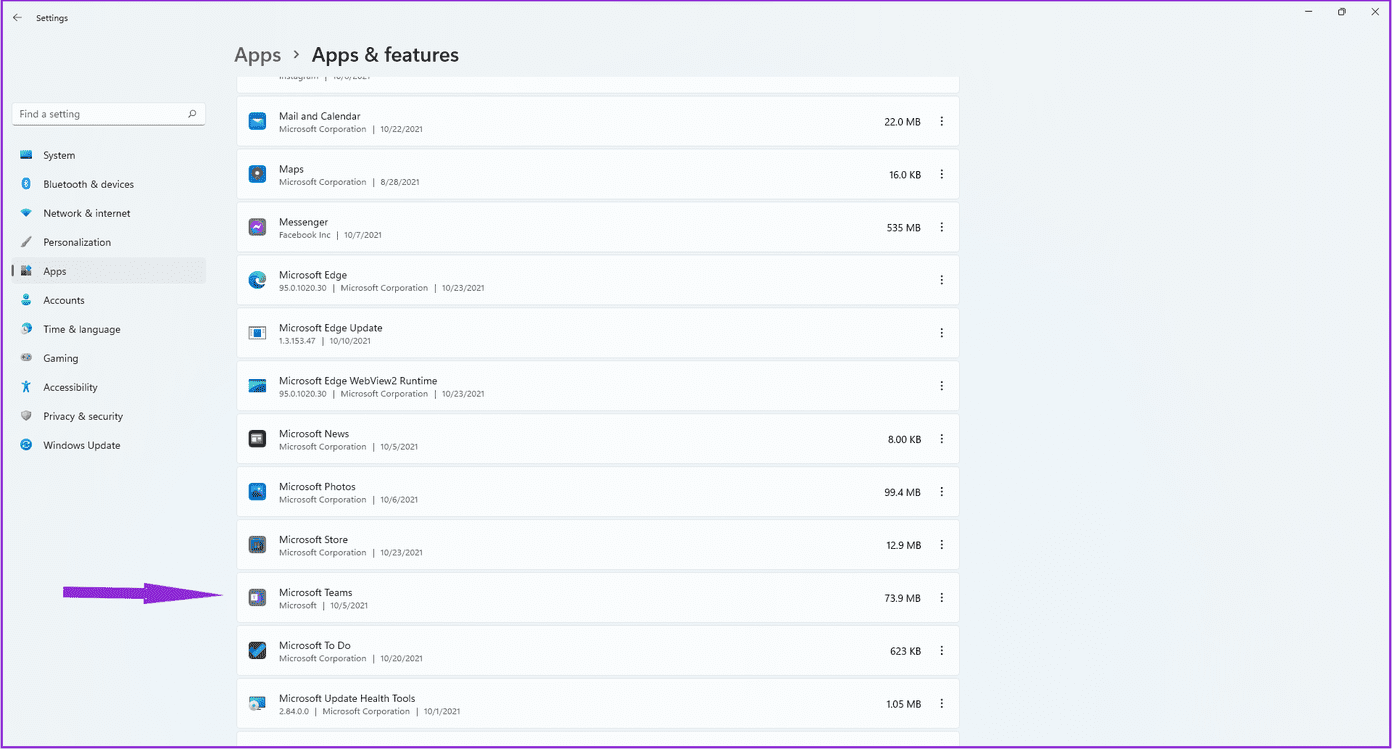Open System settings in sidebar

108,155
